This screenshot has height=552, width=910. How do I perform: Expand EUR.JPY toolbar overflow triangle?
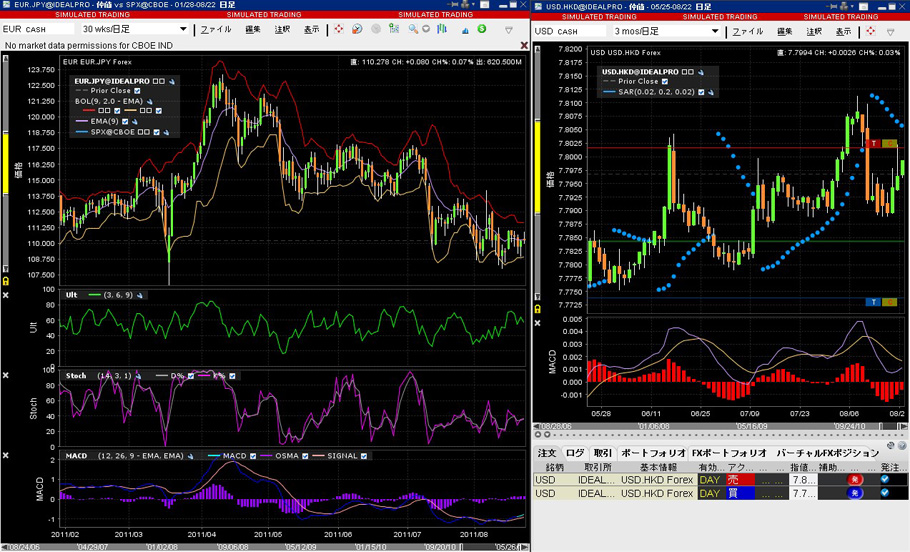[509, 30]
